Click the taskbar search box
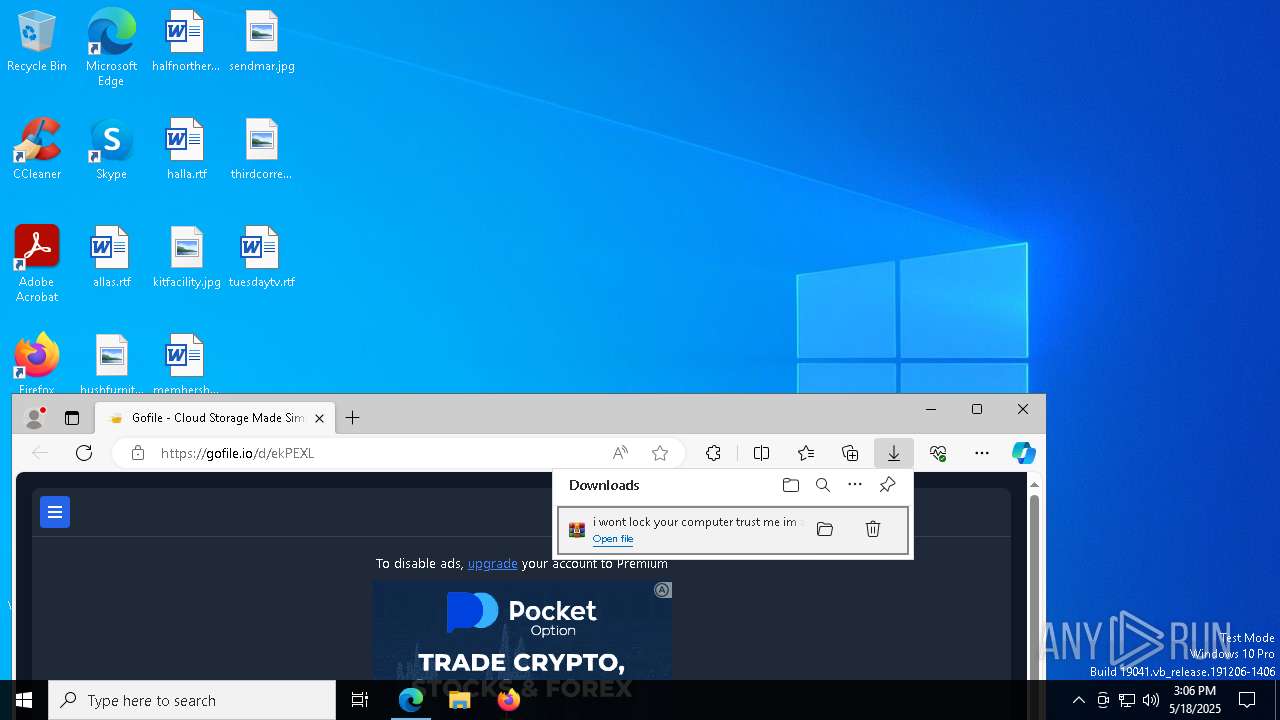The image size is (1280, 720). pyautogui.click(x=192, y=700)
